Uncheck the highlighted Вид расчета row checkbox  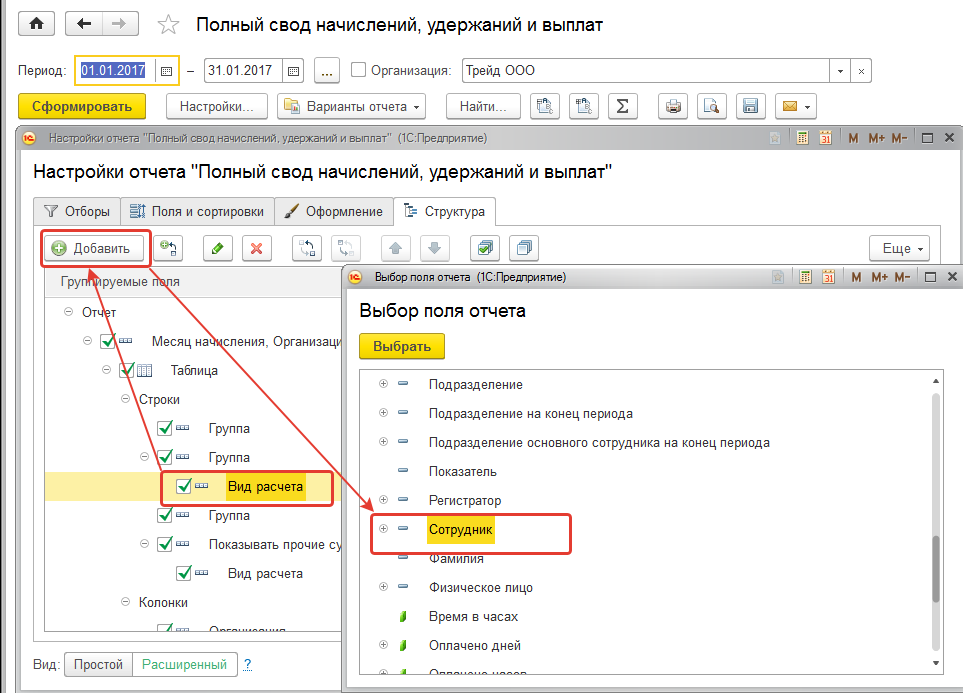click(x=184, y=486)
